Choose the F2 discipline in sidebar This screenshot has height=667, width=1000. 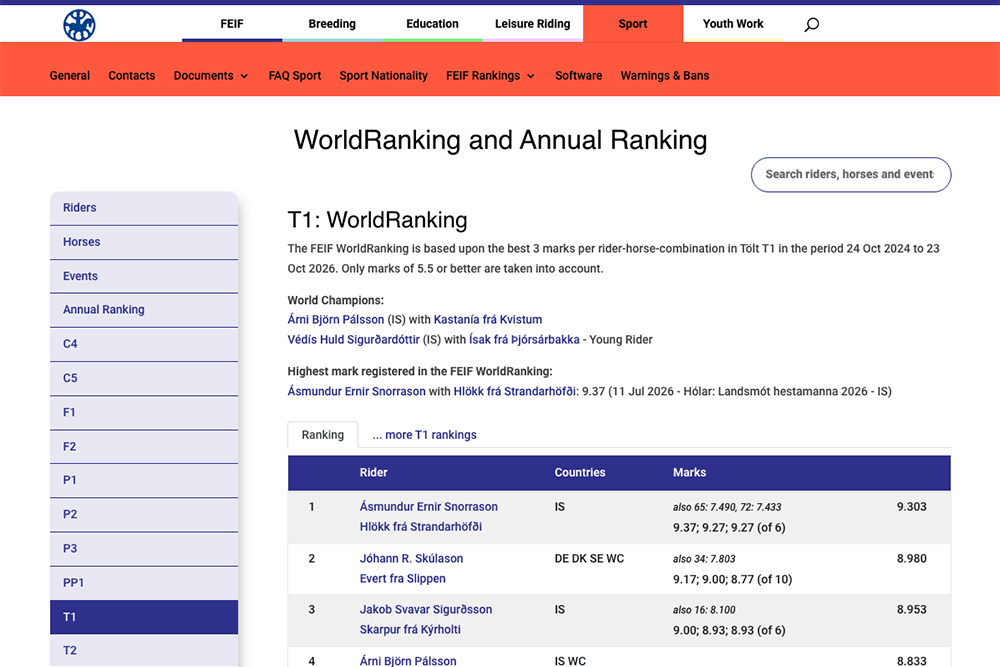click(x=144, y=446)
